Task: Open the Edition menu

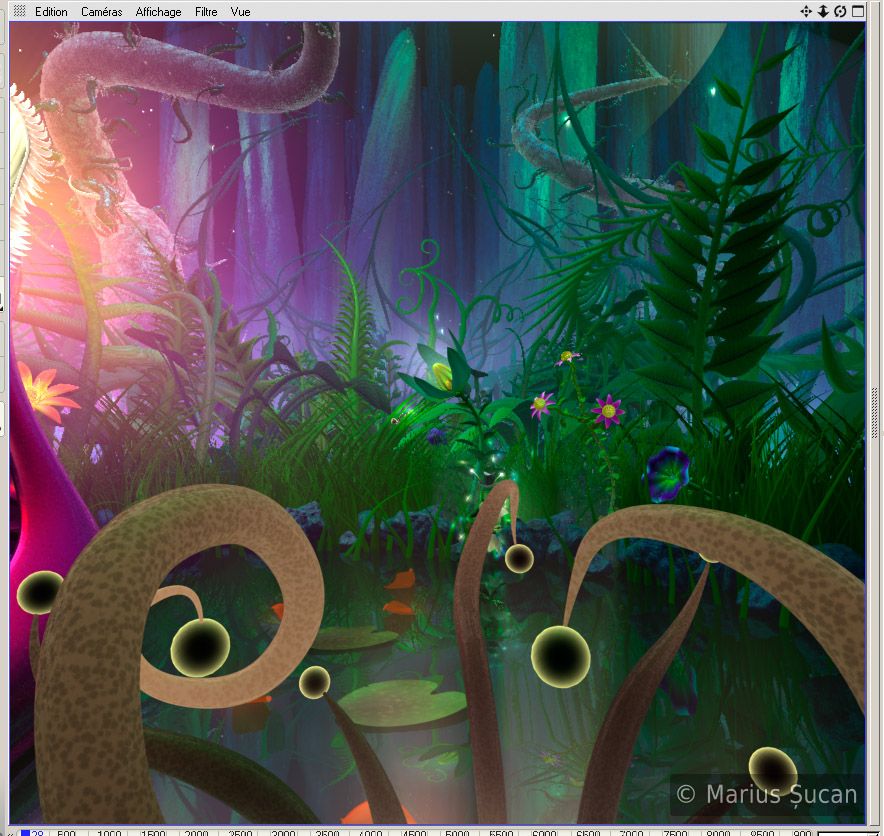Action: pos(51,12)
